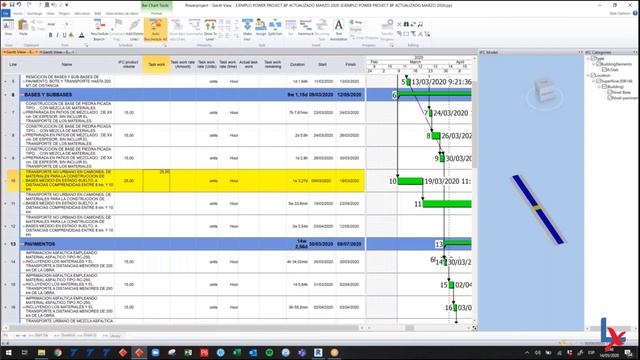Click the Task work cell in row 10
Screen dimensions: 640x360
[x=156, y=181]
